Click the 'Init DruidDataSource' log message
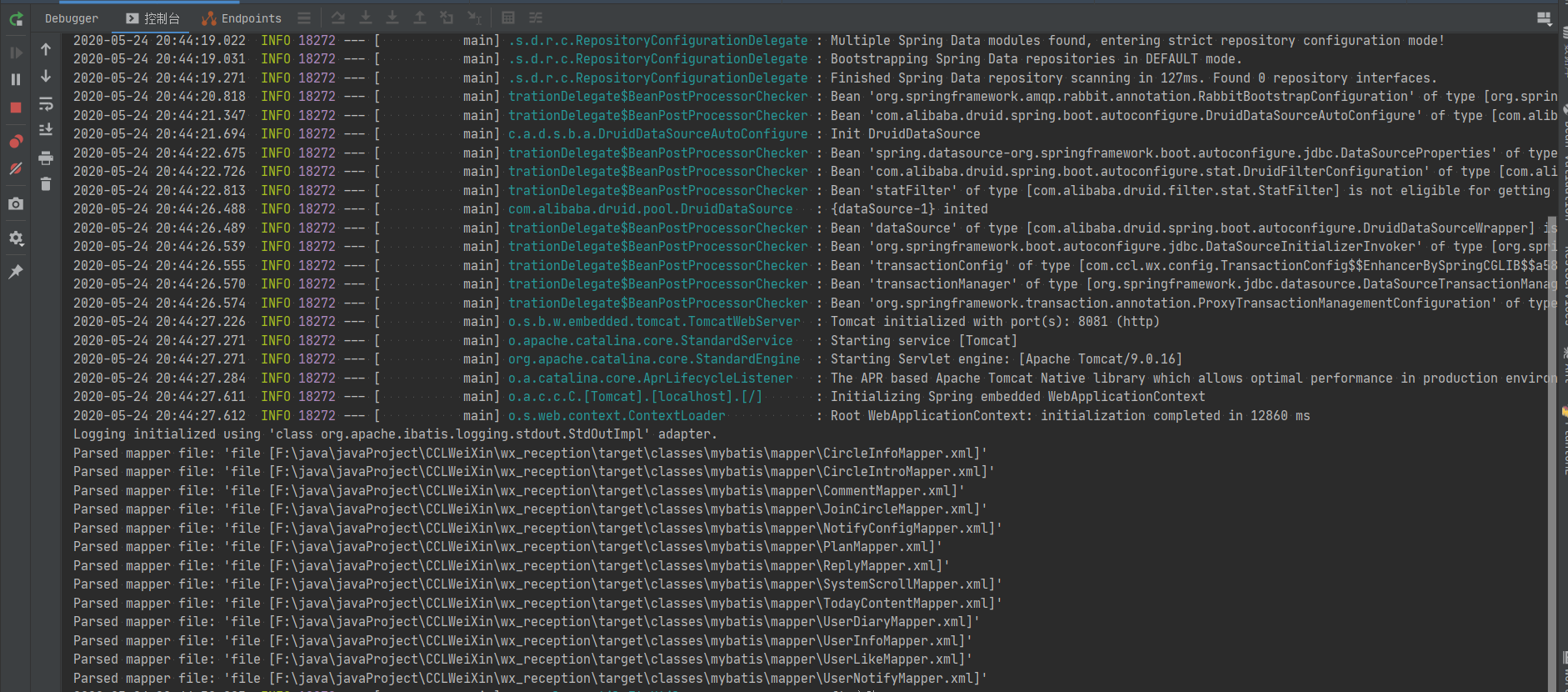Image resolution: width=1568 pixels, height=692 pixels. point(906,134)
